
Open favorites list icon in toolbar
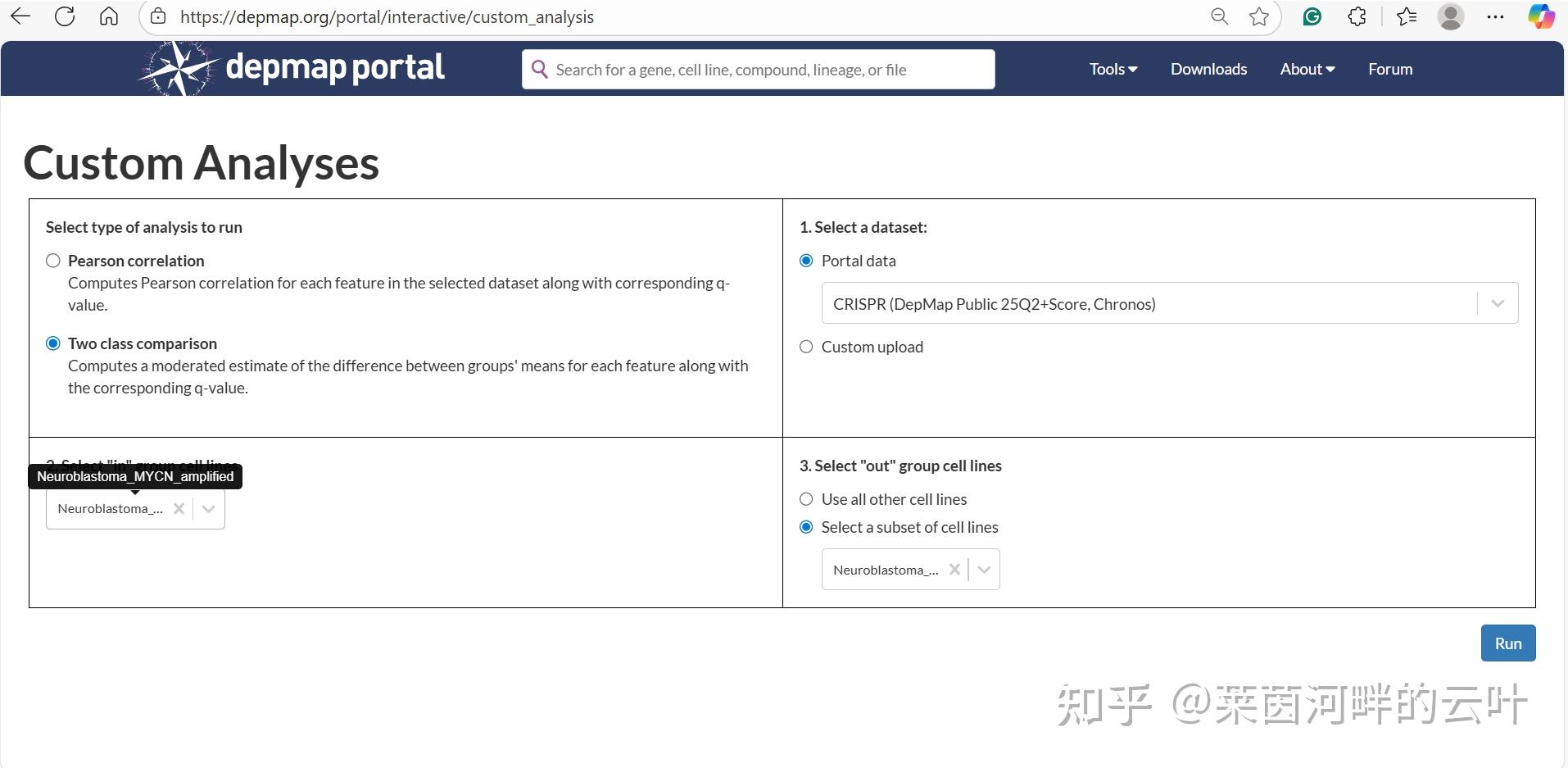click(x=1407, y=16)
